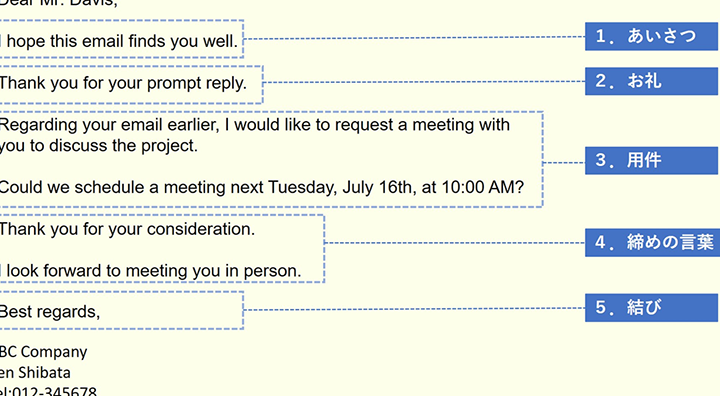Click the line 'you to discuss the project.'
Screen dimensions: 720x396
pyautogui.click(x=99, y=146)
